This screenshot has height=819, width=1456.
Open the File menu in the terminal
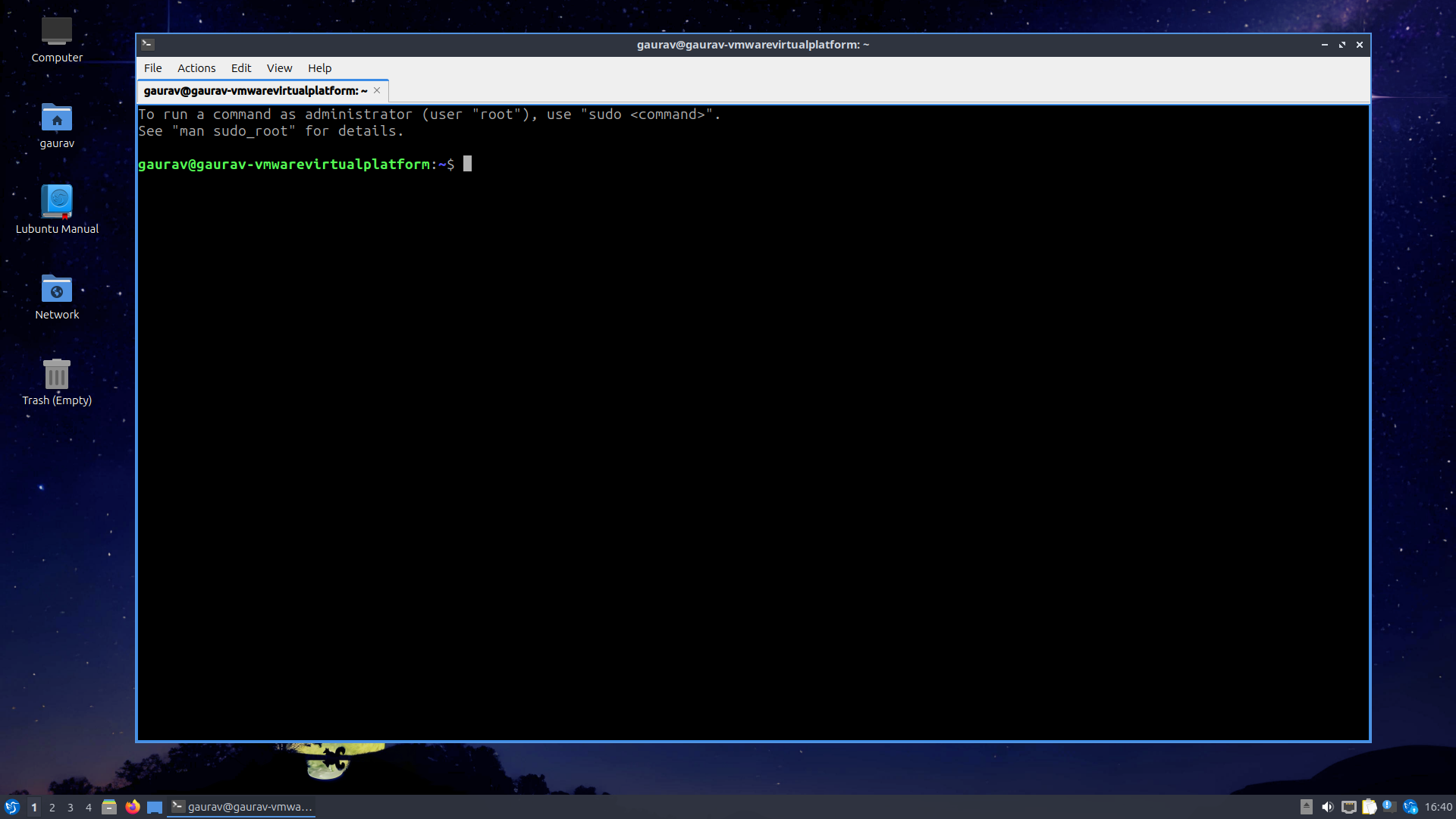[x=152, y=68]
